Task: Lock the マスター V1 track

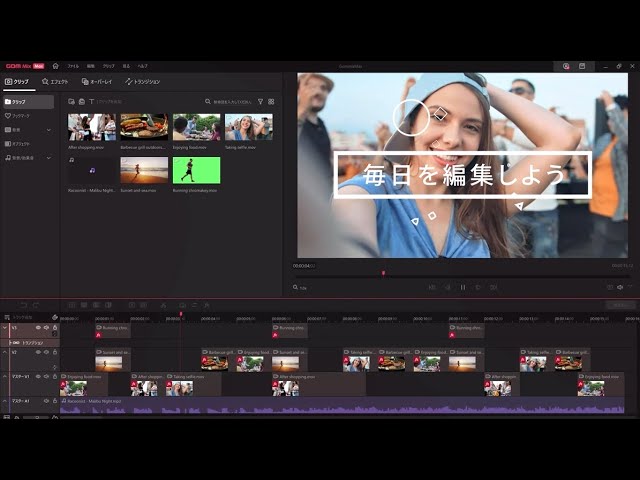Action: coord(55,377)
